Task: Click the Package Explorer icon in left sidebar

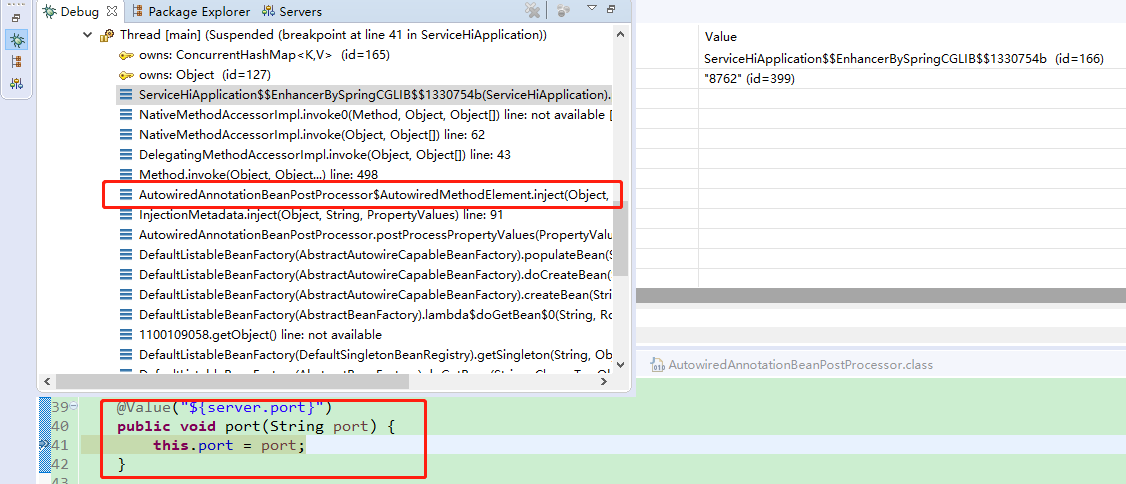Action: click(17, 62)
